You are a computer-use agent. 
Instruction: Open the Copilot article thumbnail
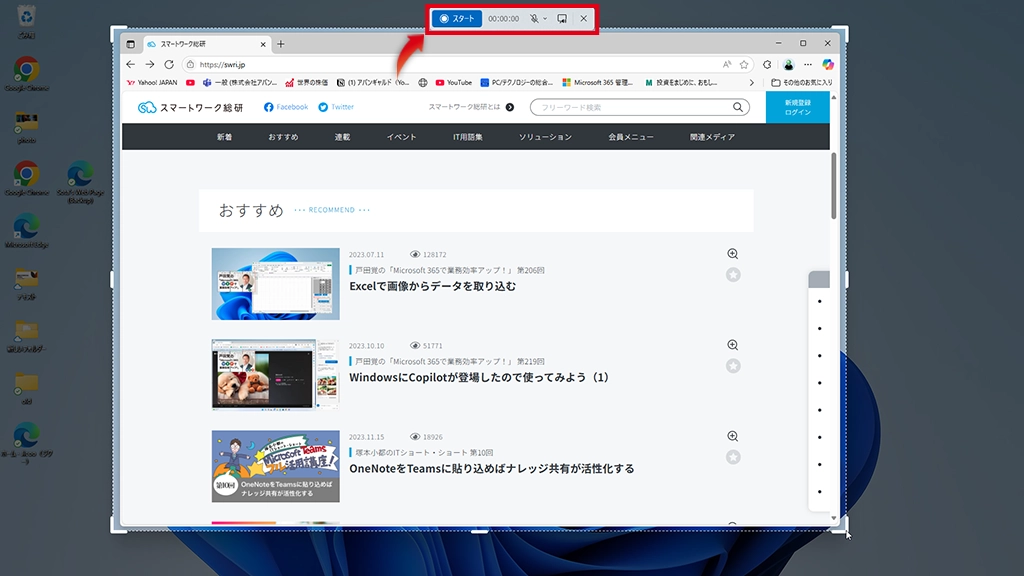pyautogui.click(x=276, y=375)
